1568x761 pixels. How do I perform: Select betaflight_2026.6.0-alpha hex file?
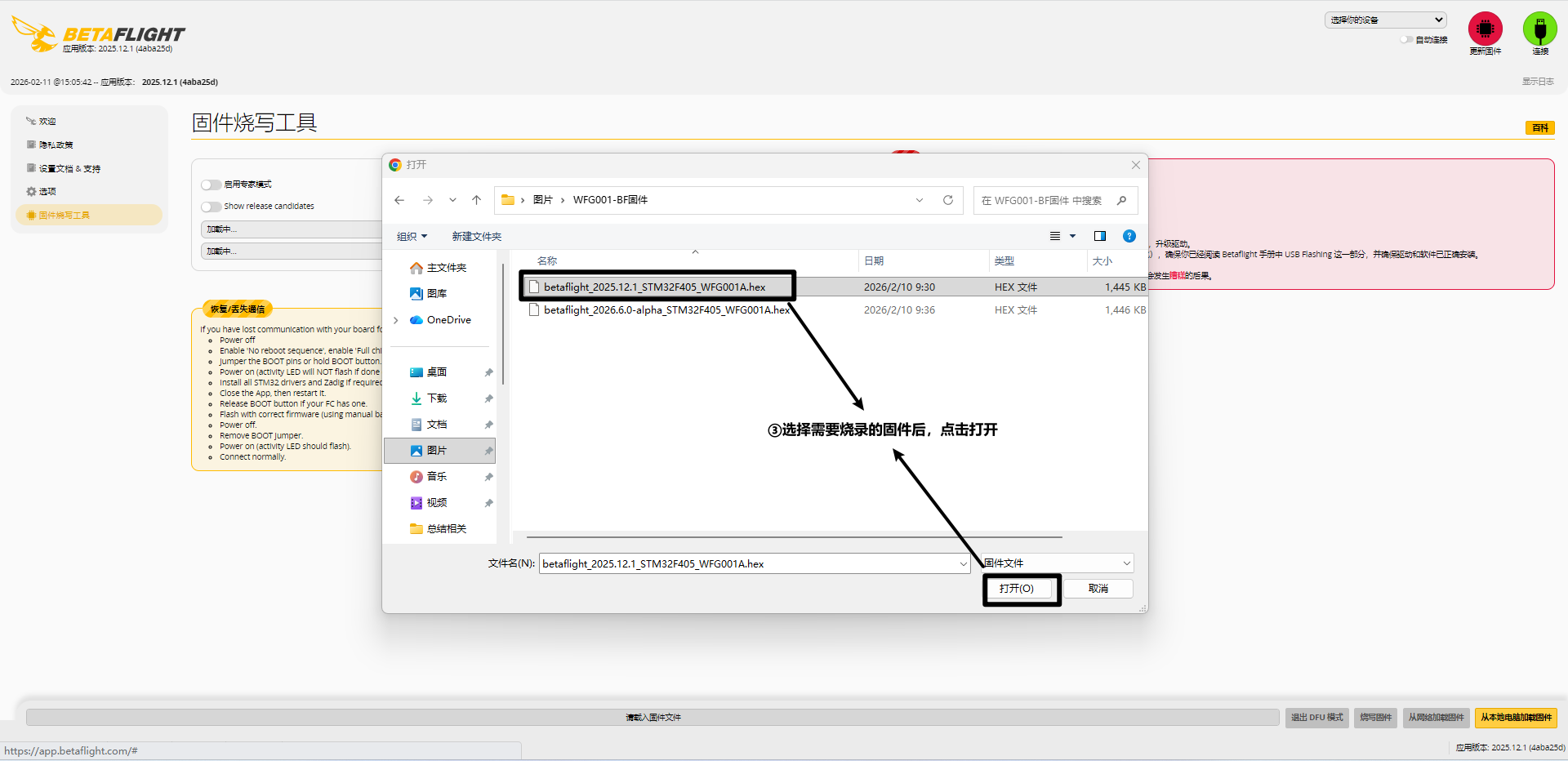pos(666,310)
